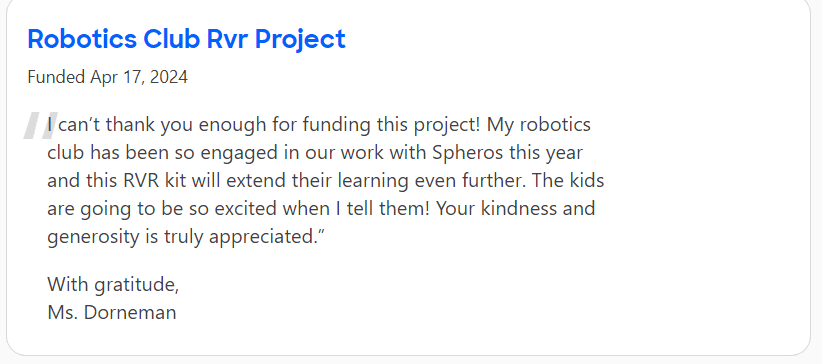Viewport: 822px width, 364px height.
Task: Click the line starting 'I can't thank you enough'
Action: tap(319, 126)
